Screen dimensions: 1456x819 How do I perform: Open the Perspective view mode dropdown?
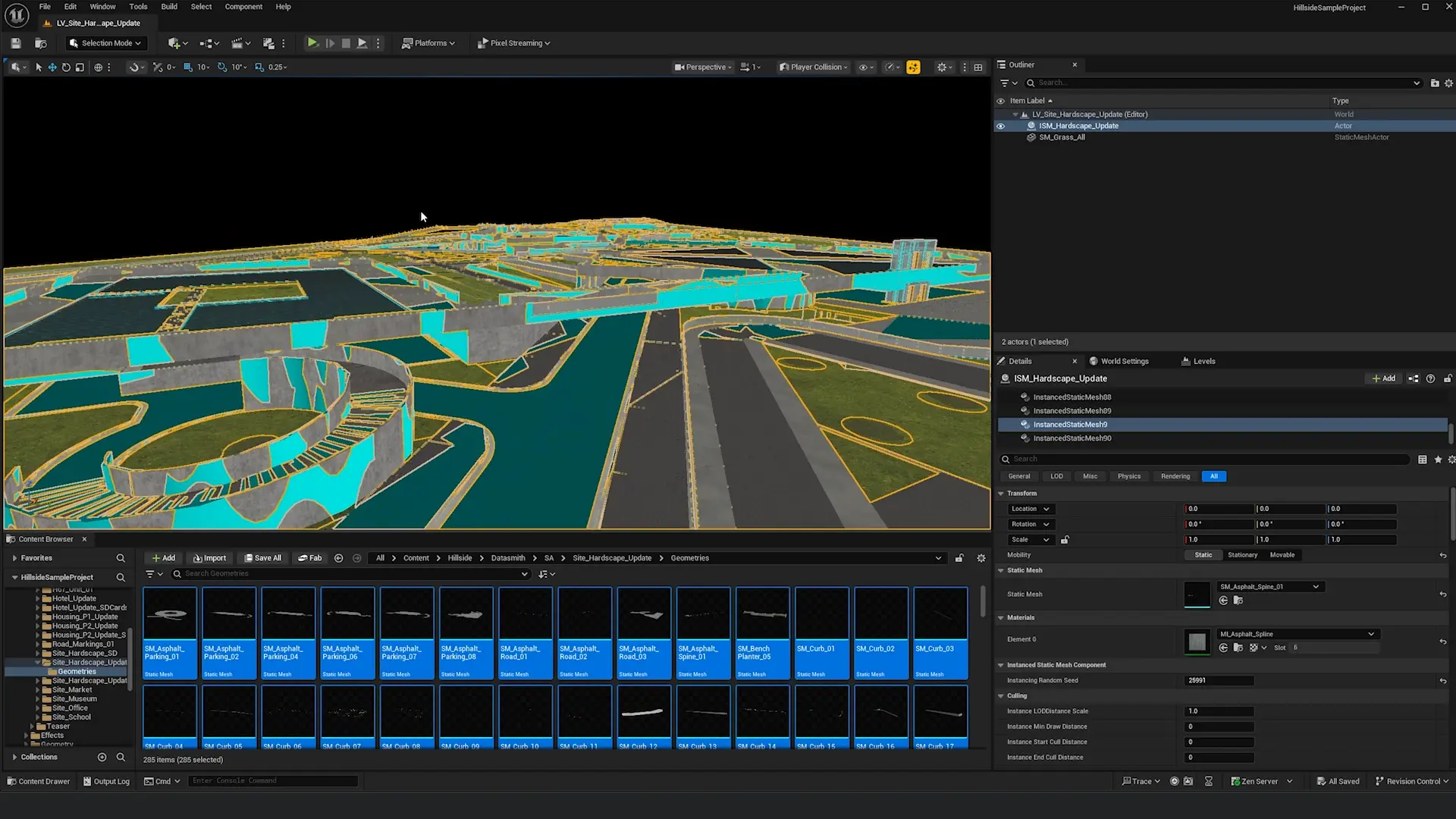coord(703,67)
